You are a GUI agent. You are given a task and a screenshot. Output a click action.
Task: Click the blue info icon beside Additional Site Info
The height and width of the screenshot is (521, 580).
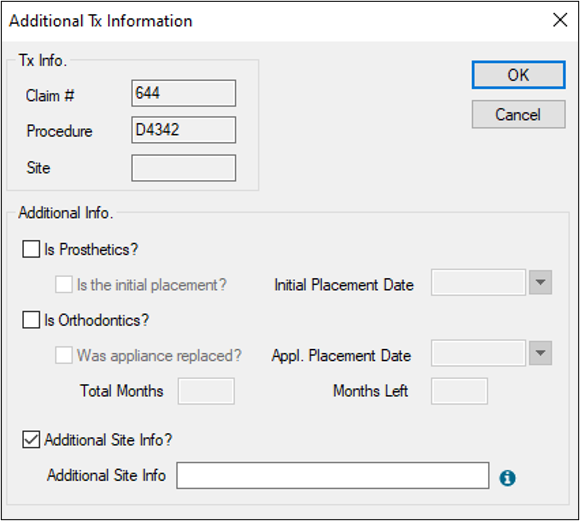coord(507,478)
